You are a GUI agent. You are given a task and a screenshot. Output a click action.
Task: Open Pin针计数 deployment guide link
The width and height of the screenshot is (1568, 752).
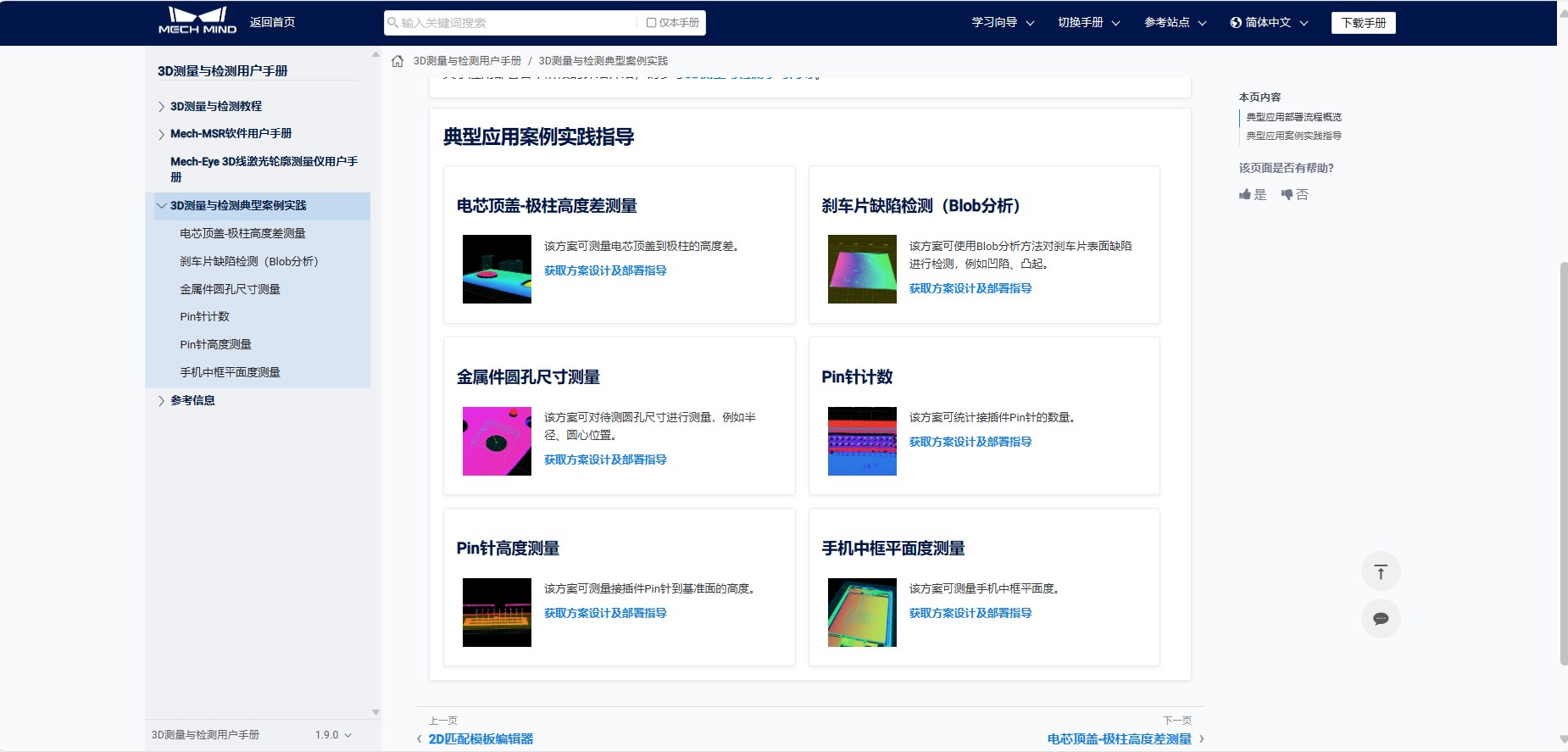970,442
